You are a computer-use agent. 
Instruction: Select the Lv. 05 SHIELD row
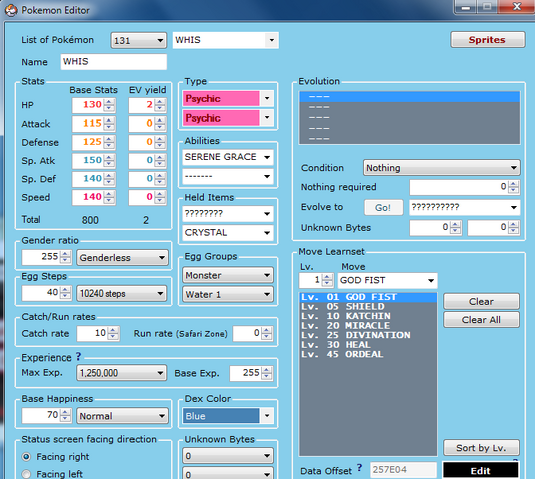368,307
